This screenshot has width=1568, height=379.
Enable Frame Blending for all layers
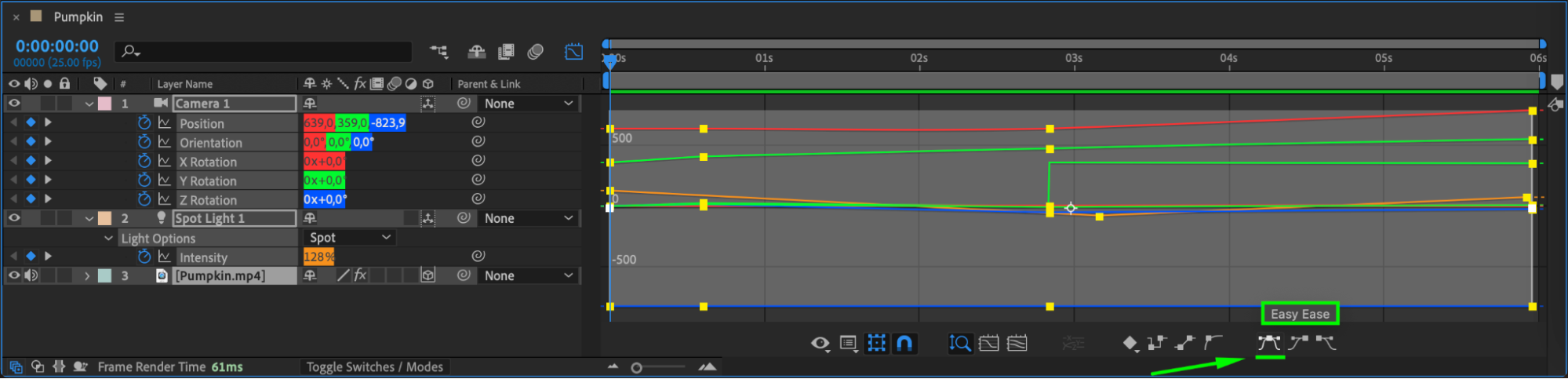[x=506, y=52]
